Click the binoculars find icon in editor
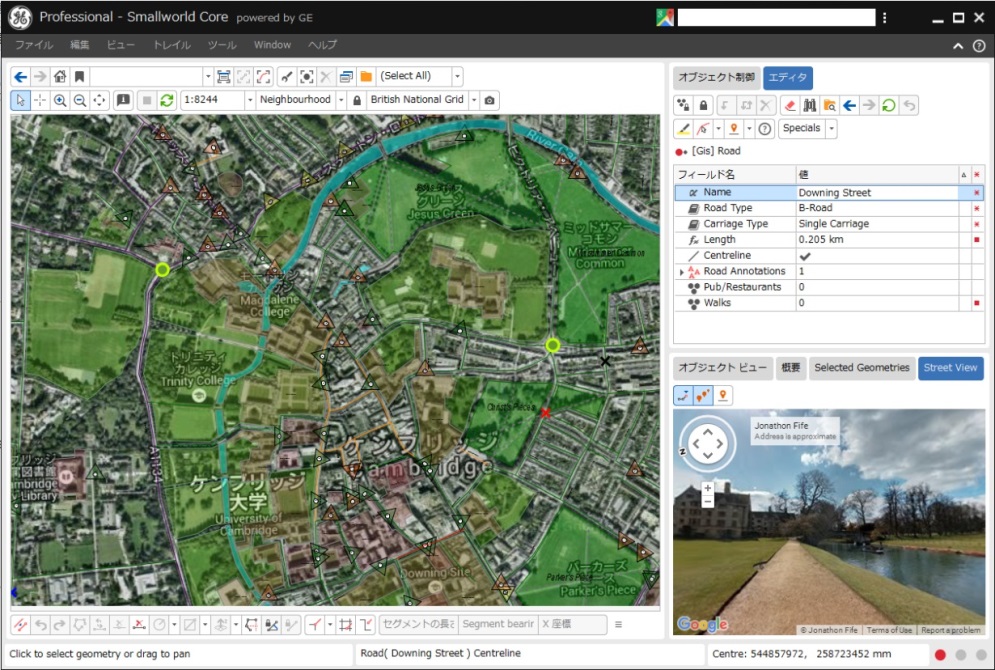The width and height of the screenshot is (995, 670). (810, 105)
